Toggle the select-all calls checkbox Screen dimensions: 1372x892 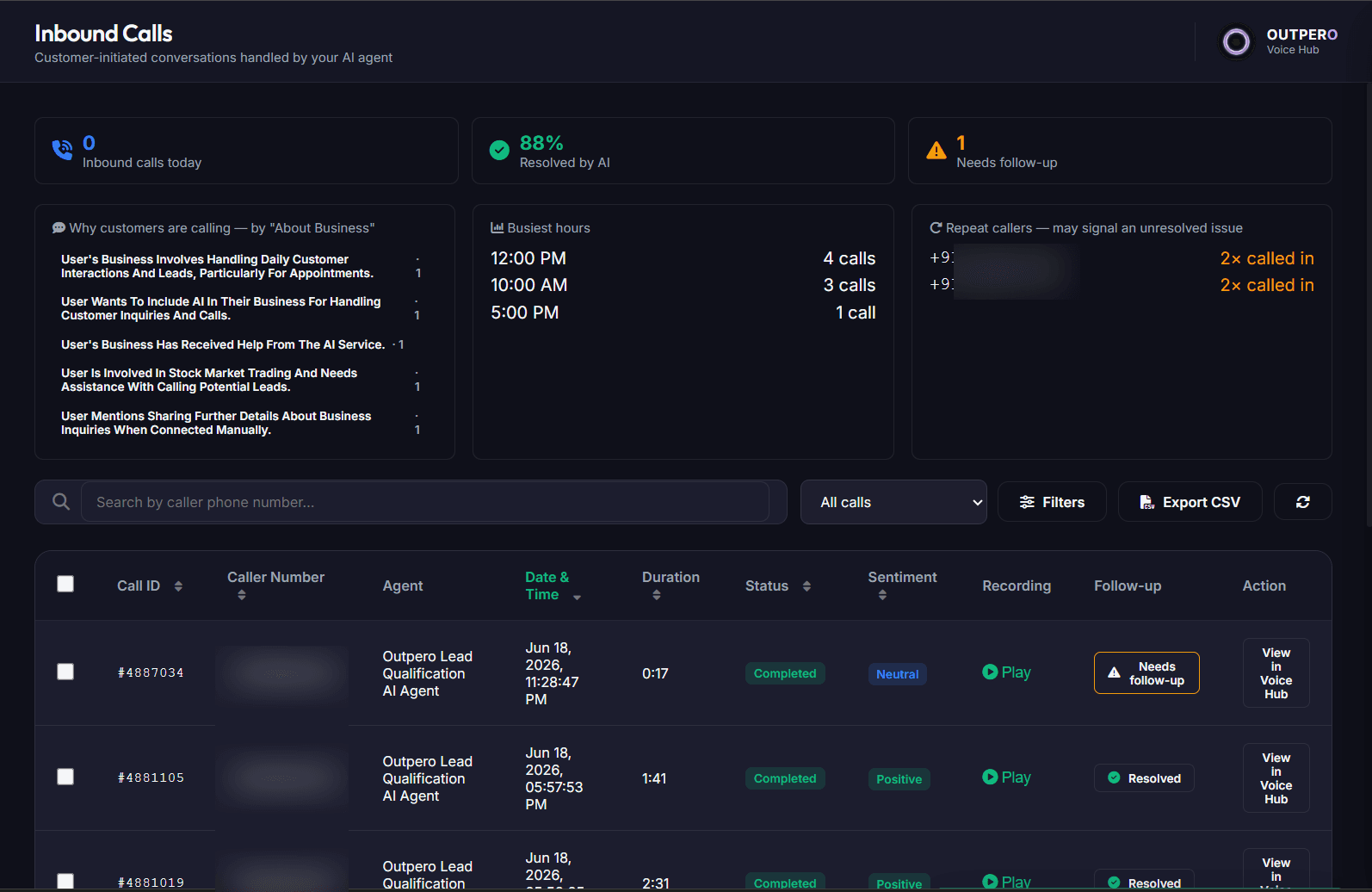[65, 584]
